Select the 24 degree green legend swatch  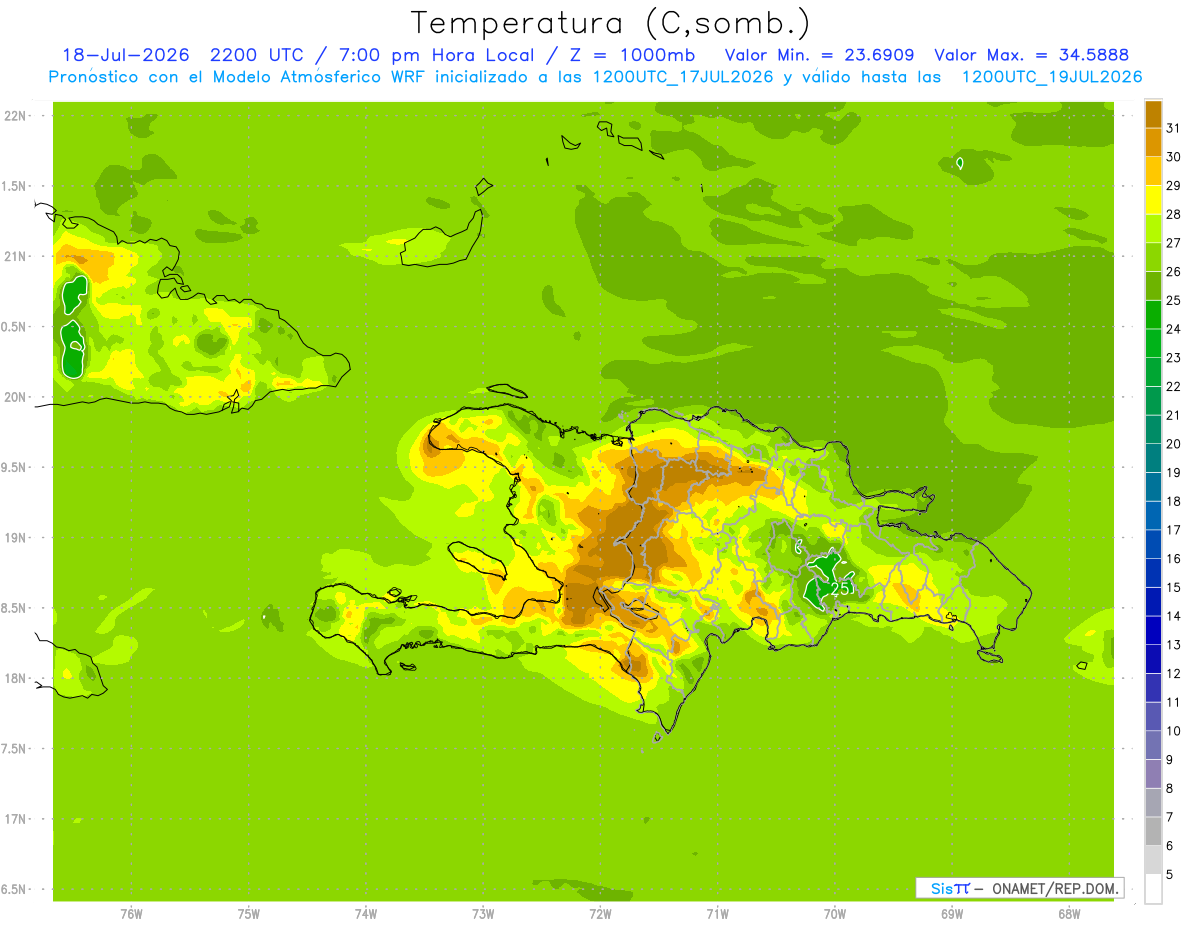pos(1153,315)
